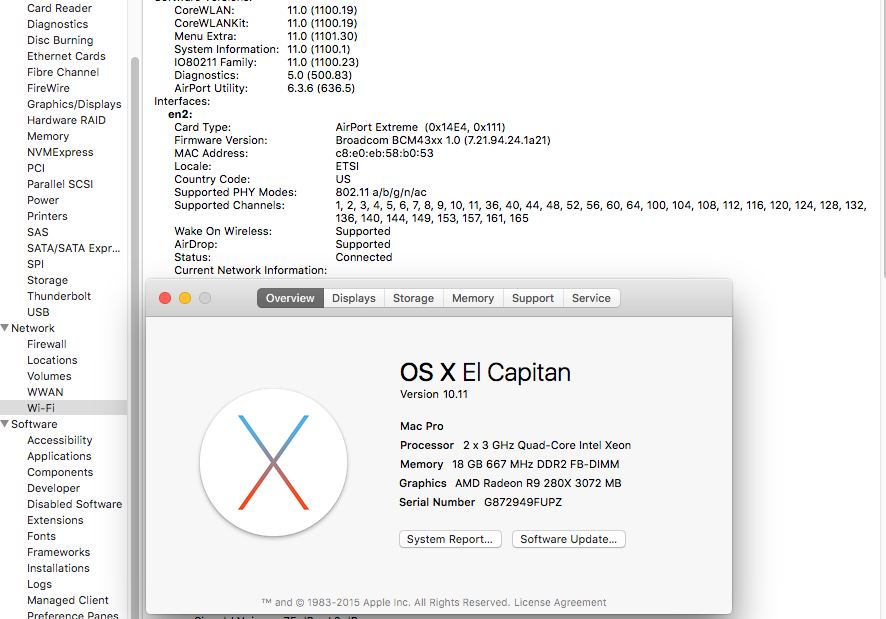
Task: Click the serial number G872949FUPZ
Action: pos(523,502)
